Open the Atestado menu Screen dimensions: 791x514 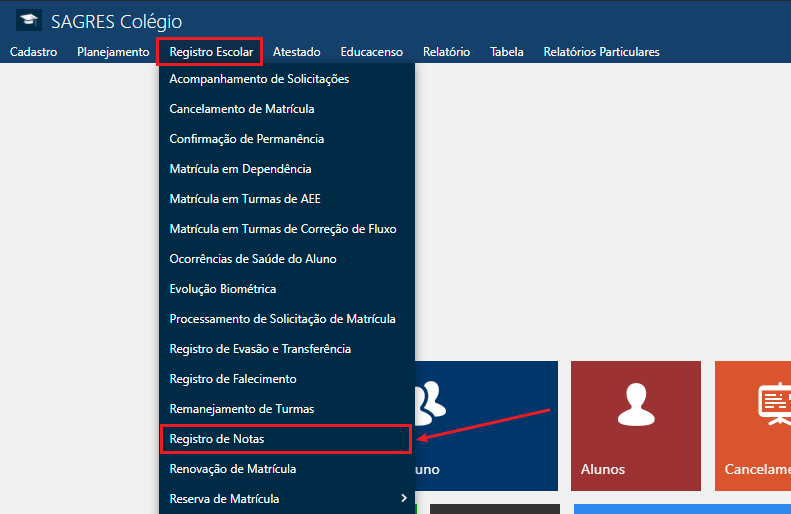tap(296, 52)
